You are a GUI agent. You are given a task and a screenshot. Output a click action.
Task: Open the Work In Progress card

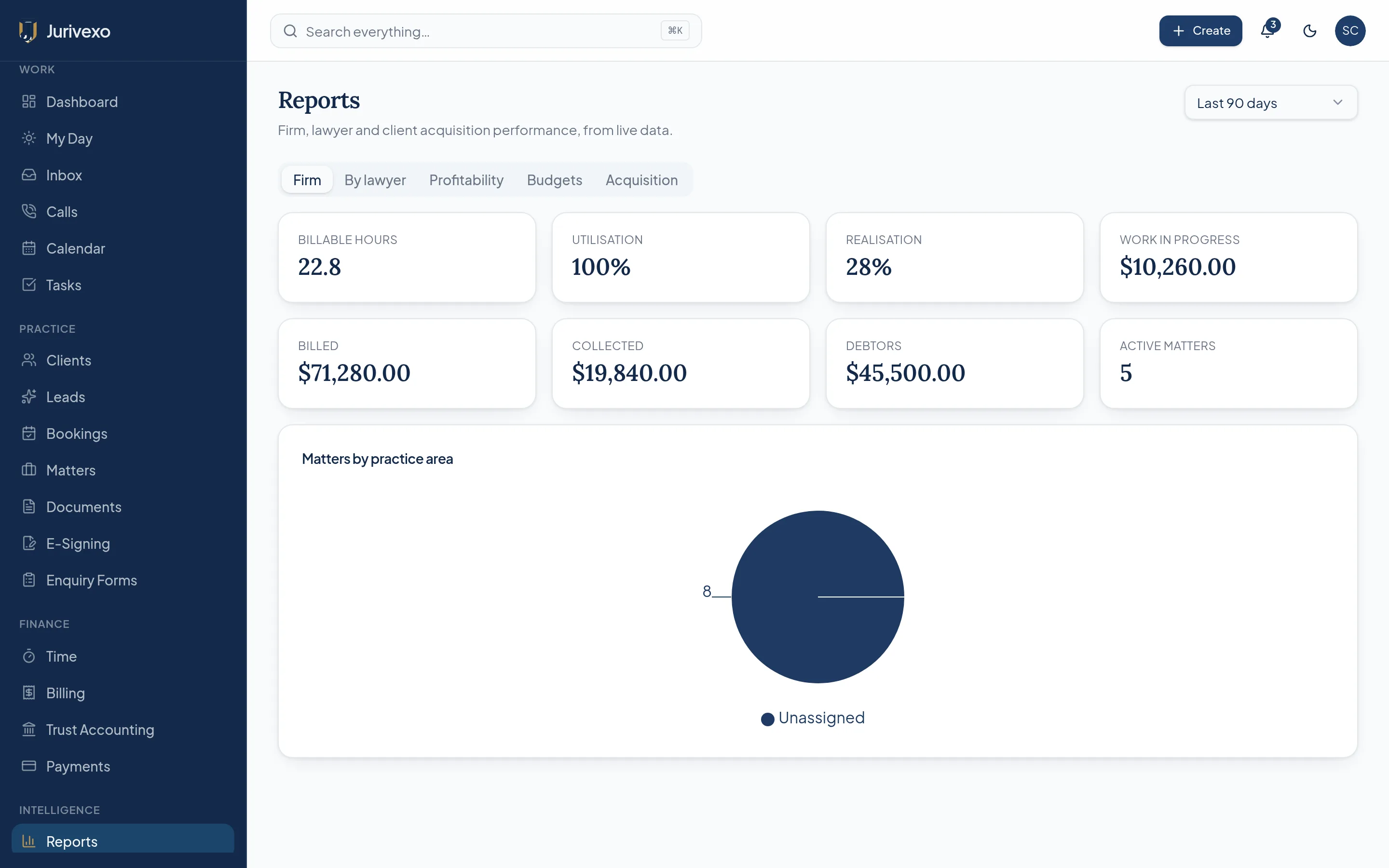[1228, 258]
